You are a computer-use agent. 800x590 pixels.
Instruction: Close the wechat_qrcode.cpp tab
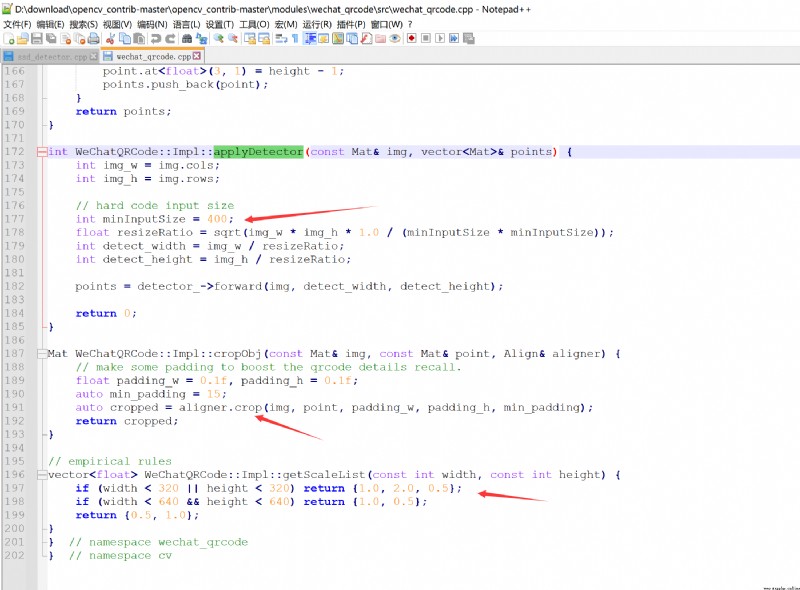tap(197, 56)
